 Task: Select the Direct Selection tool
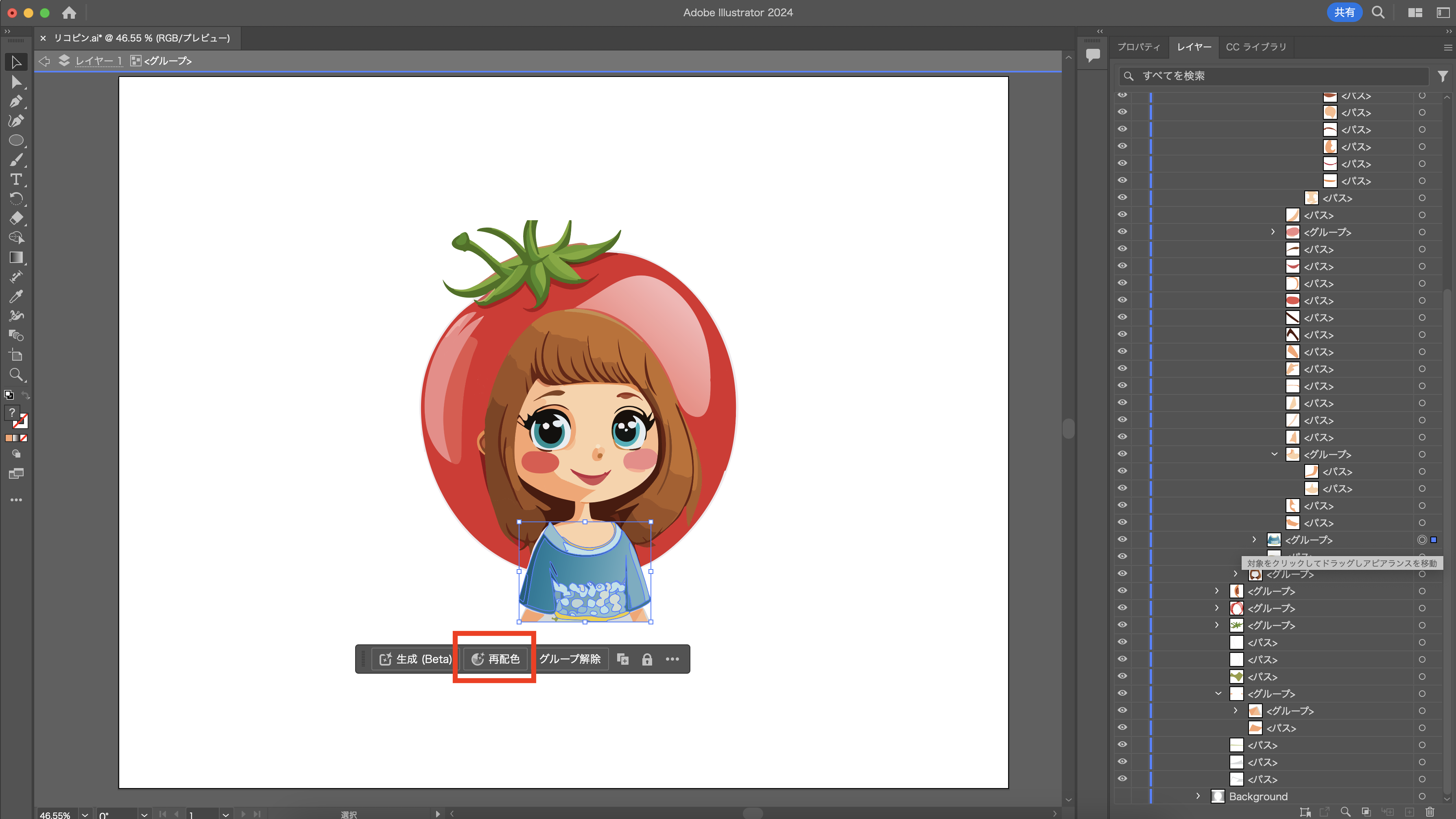[x=16, y=82]
